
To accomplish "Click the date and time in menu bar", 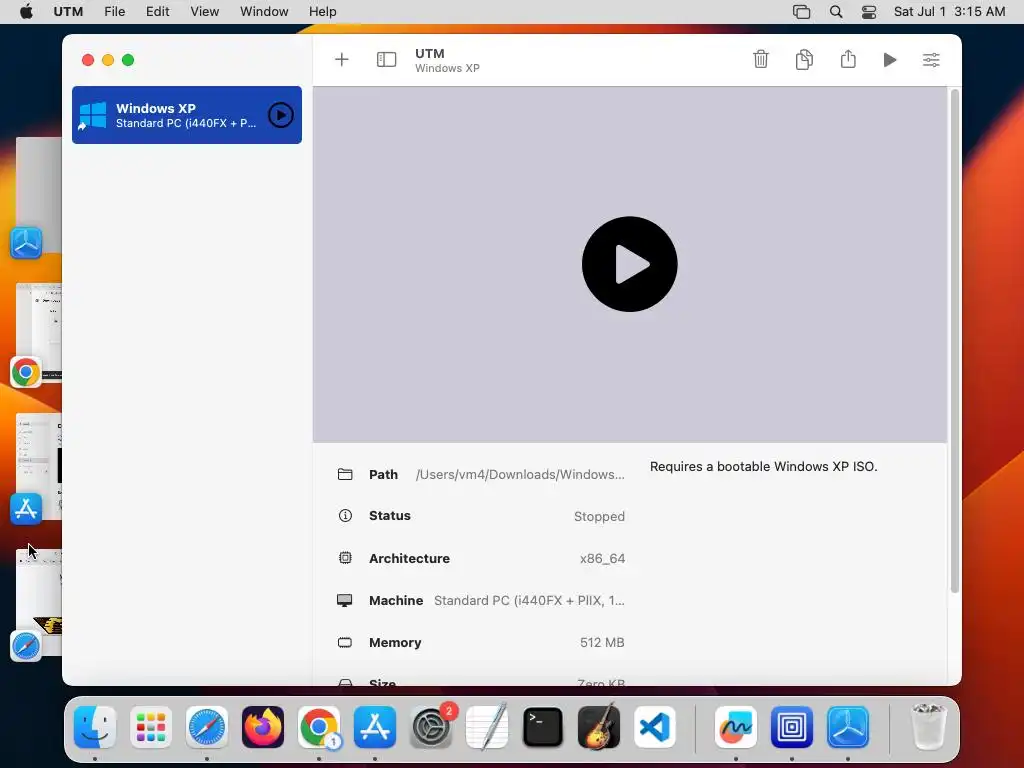I will click(949, 12).
